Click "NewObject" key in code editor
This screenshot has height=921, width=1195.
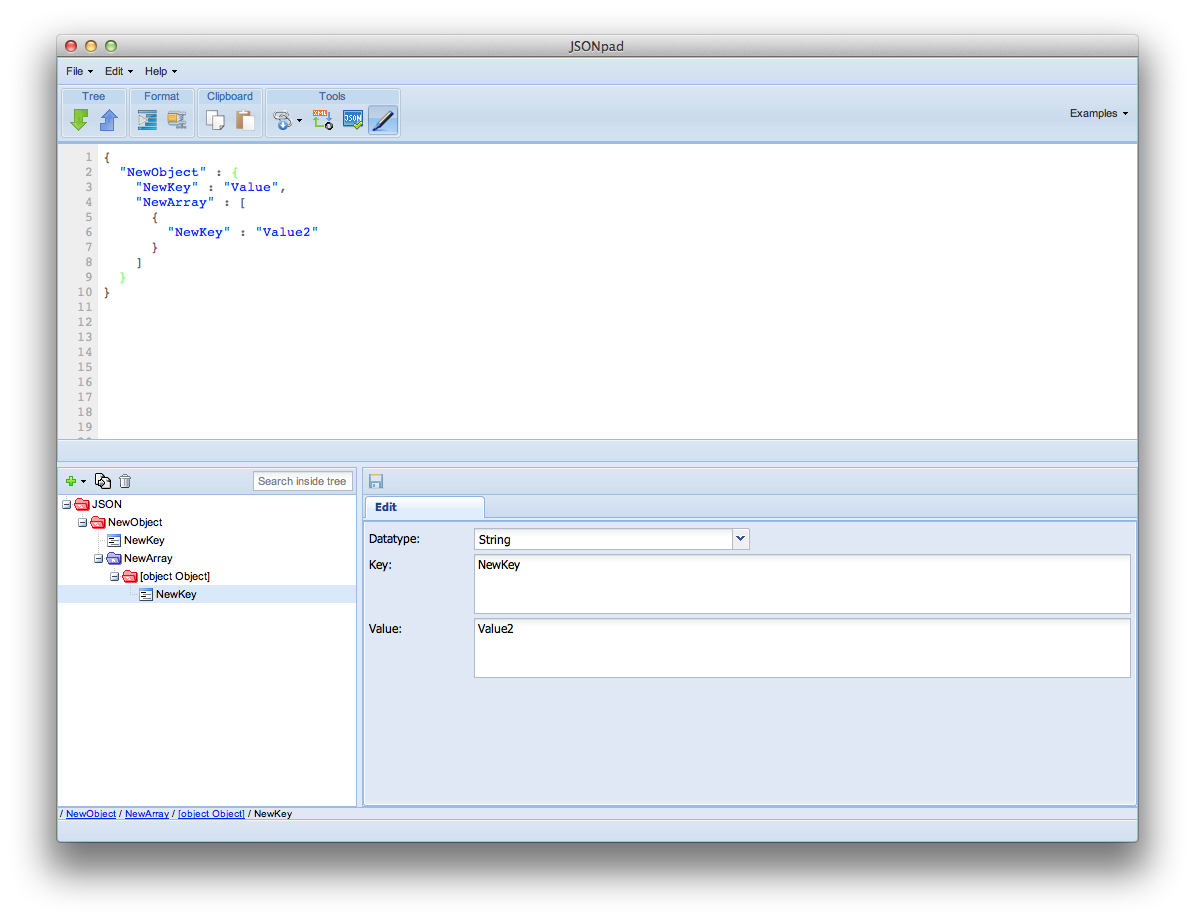coord(162,172)
